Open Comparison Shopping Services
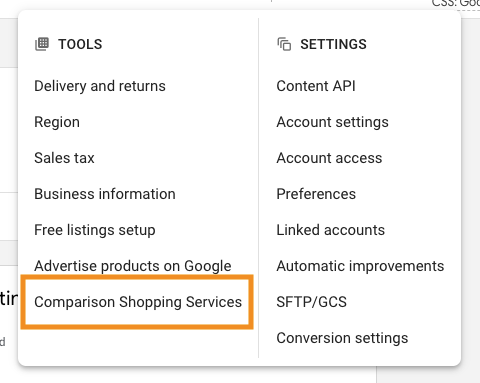The height and width of the screenshot is (383, 480). point(138,302)
